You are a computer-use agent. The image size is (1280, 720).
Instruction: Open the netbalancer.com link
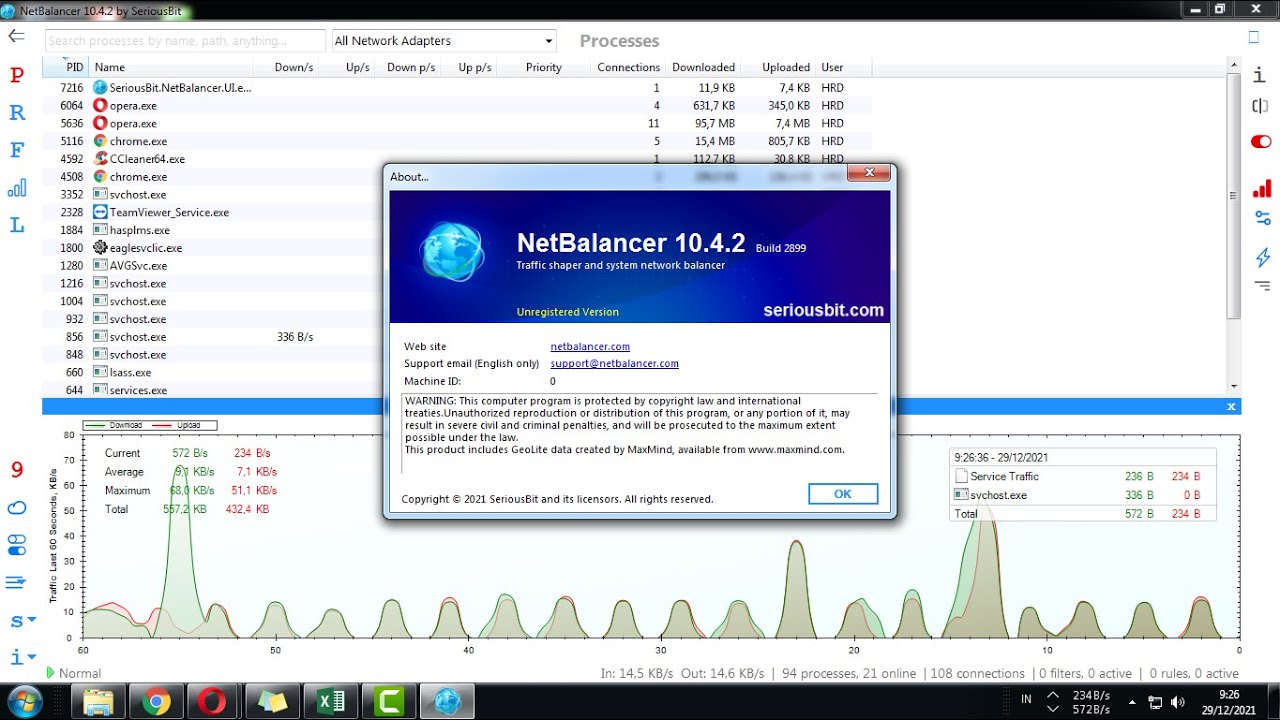590,346
